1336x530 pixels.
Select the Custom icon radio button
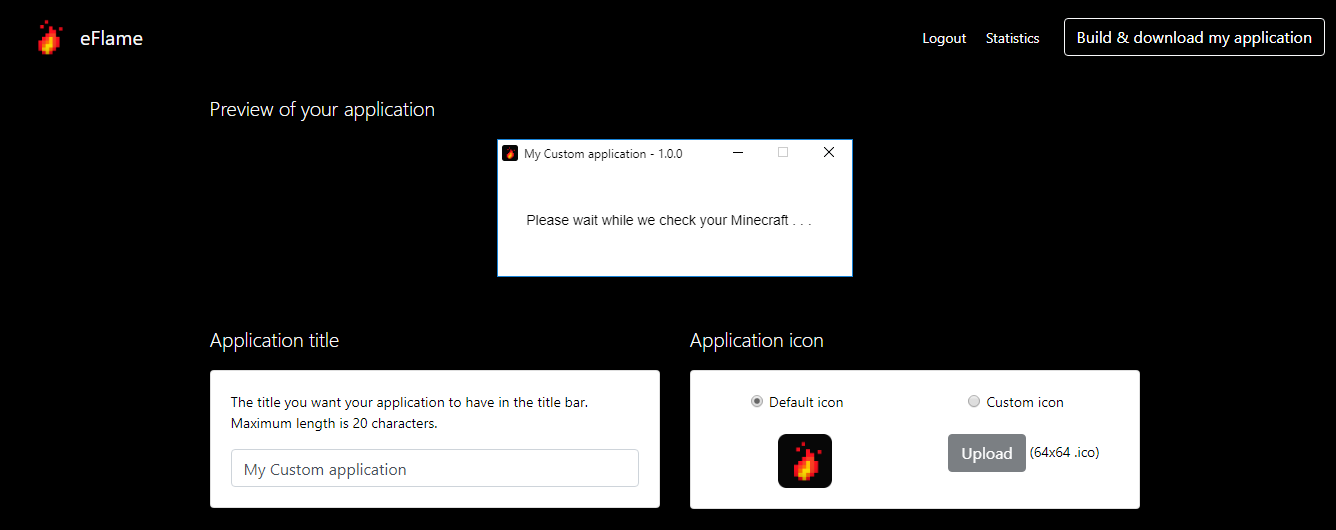pyautogui.click(x=974, y=401)
